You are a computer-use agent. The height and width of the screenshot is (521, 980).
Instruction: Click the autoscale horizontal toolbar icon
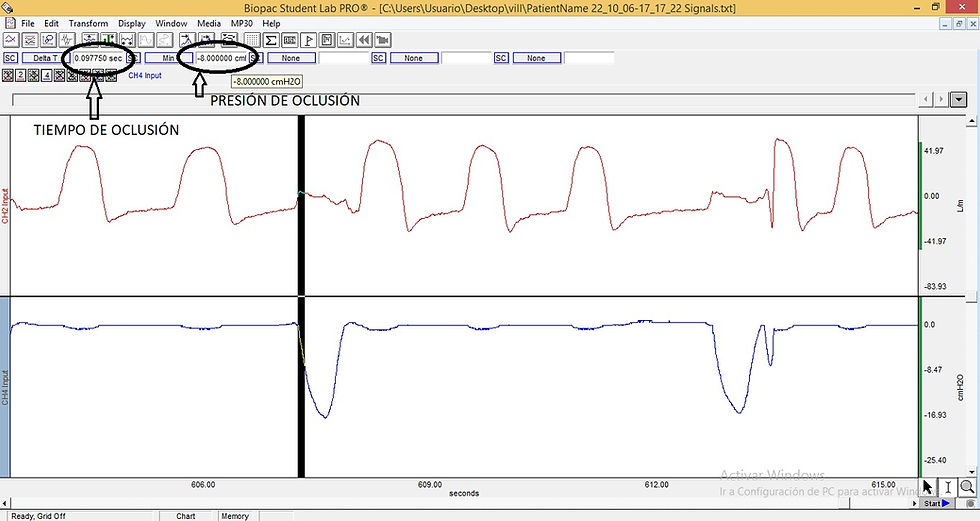(128, 40)
